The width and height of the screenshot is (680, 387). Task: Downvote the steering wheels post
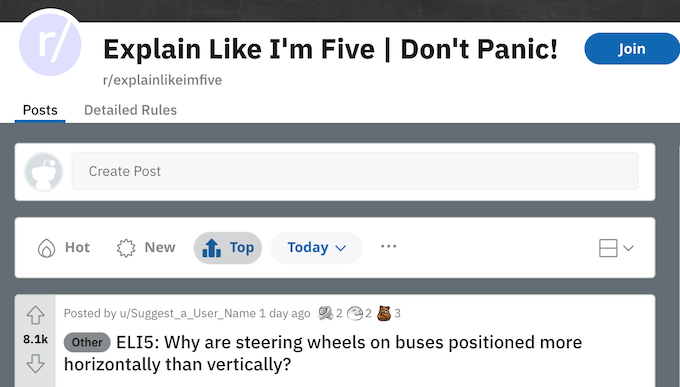[x=35, y=364]
